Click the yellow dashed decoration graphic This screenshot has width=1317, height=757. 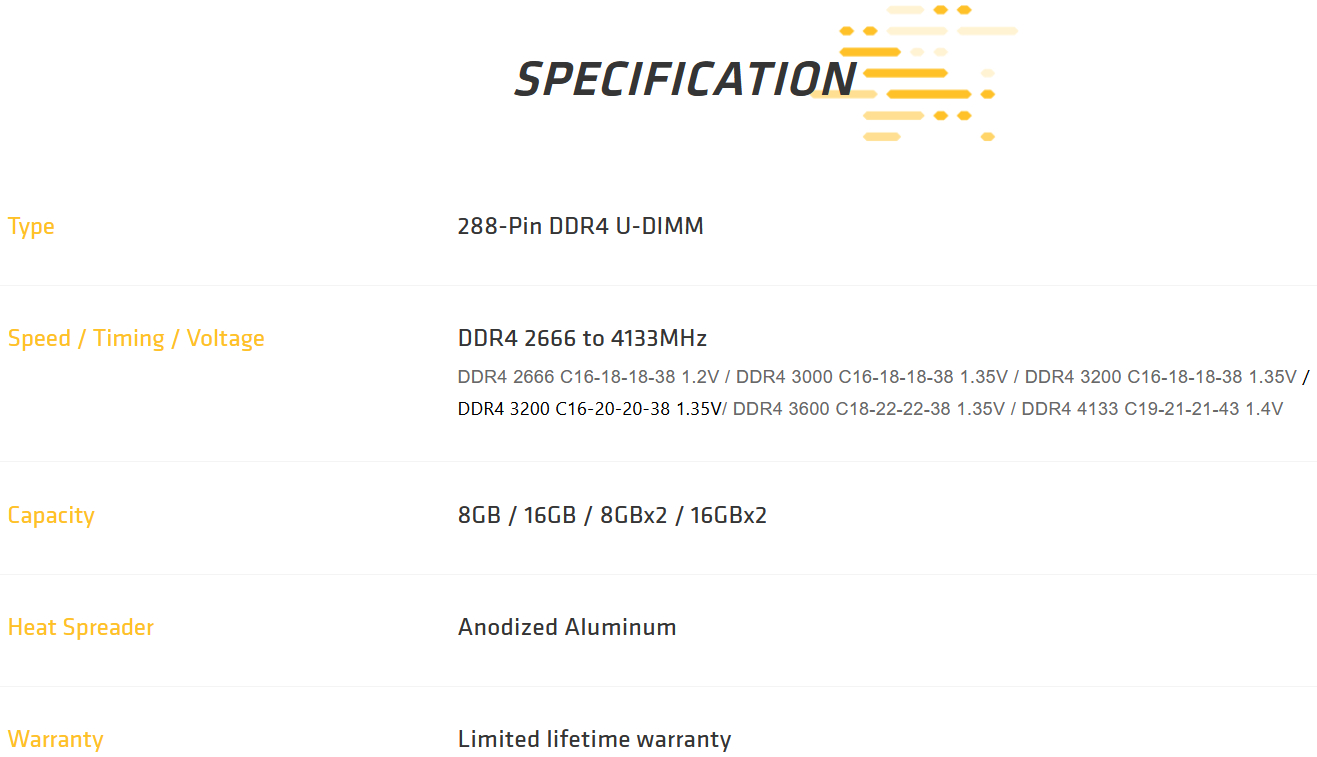coord(914,72)
